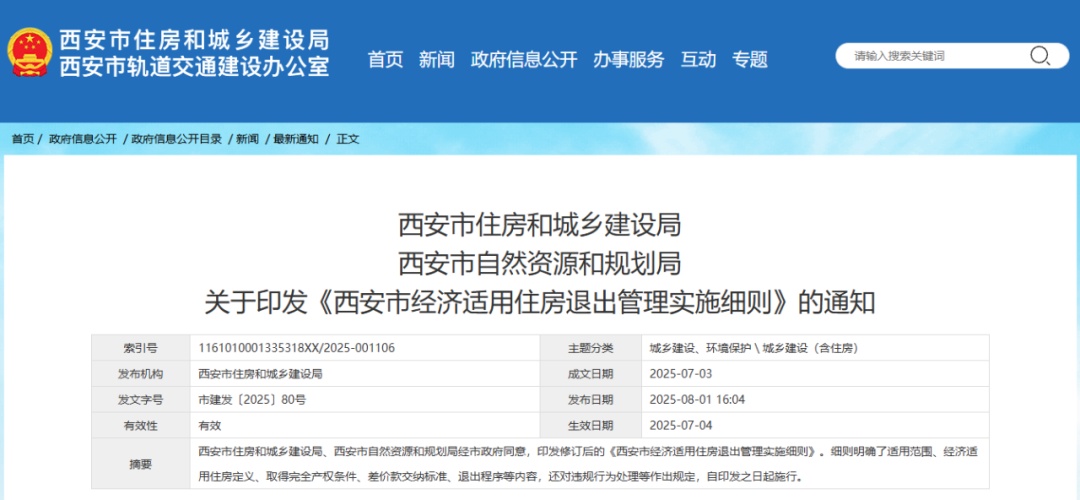Viewport: 1080px width, 500px height.
Task: Click the 正文 breadcrumb text
Action: tap(348, 139)
